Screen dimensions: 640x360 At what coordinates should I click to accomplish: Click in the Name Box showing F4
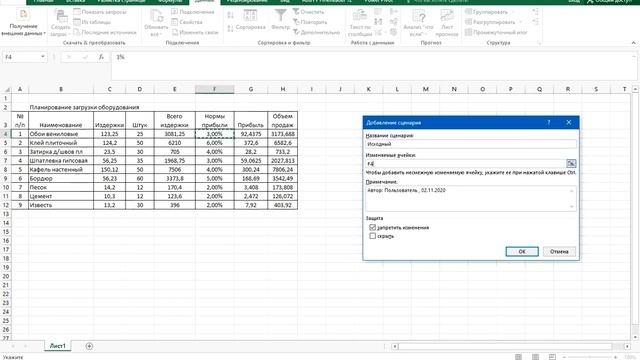click(21, 57)
